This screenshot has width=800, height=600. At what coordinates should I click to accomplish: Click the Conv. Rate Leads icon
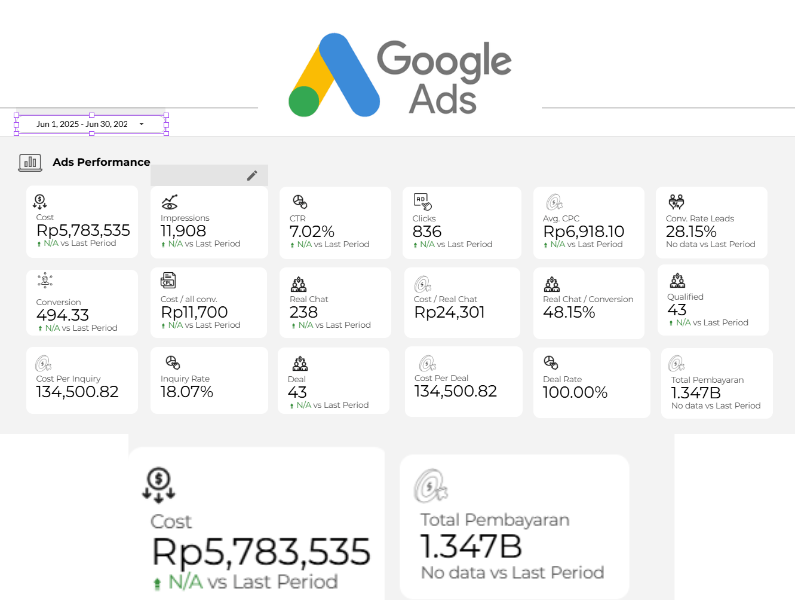(x=677, y=202)
